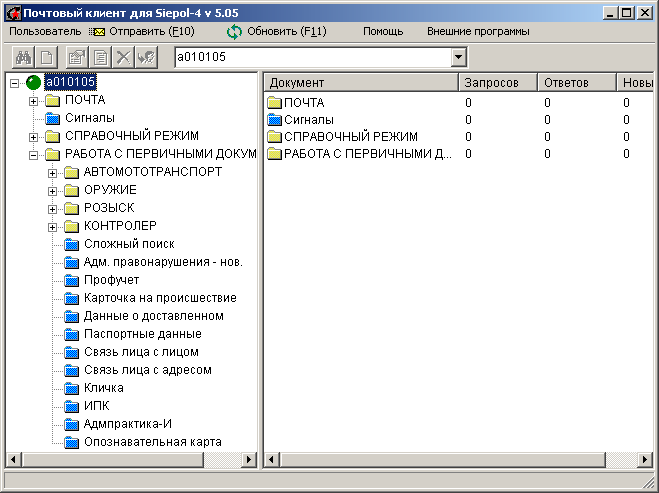Expand the АВТОМОТОТРАНСПОРТ folder
659x493 pixels.
click(52, 173)
